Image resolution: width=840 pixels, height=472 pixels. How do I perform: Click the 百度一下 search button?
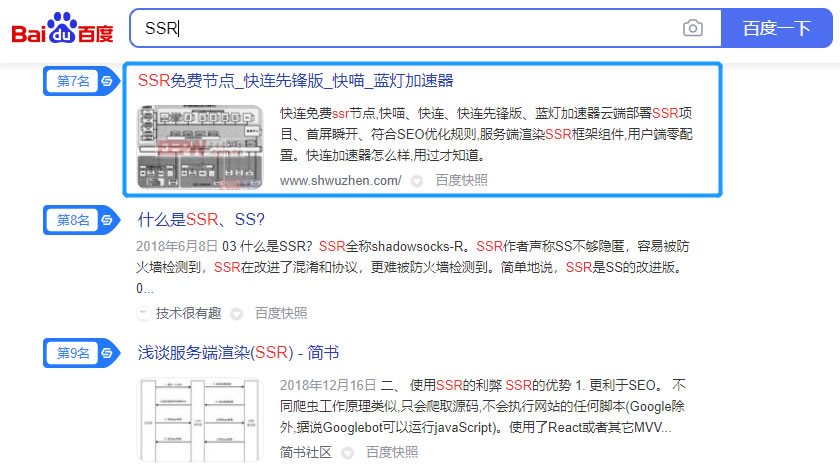(776, 28)
